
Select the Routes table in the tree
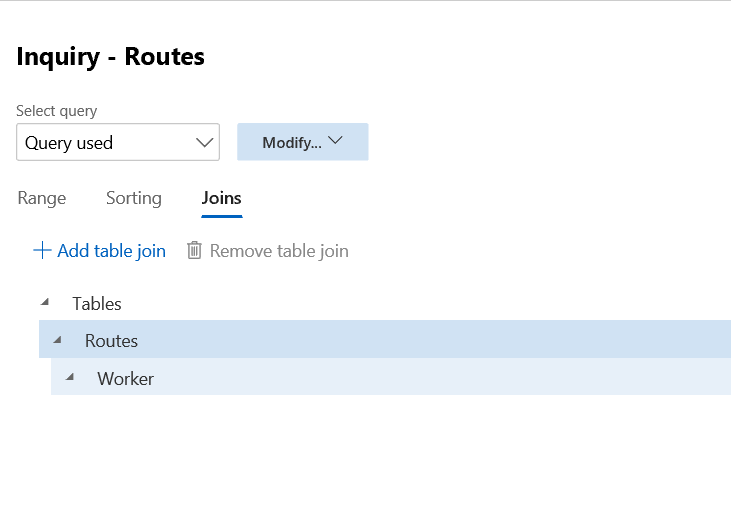click(111, 341)
